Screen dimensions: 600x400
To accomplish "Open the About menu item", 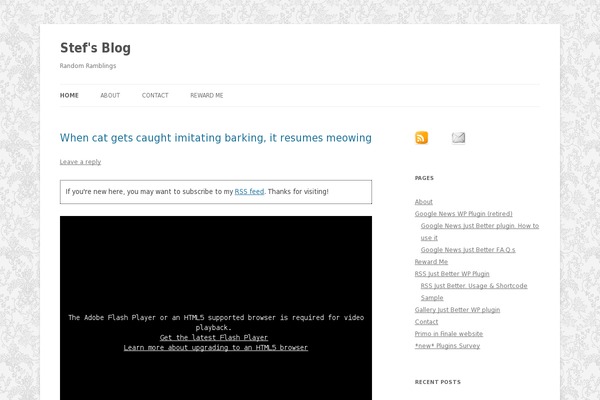I will point(110,95).
